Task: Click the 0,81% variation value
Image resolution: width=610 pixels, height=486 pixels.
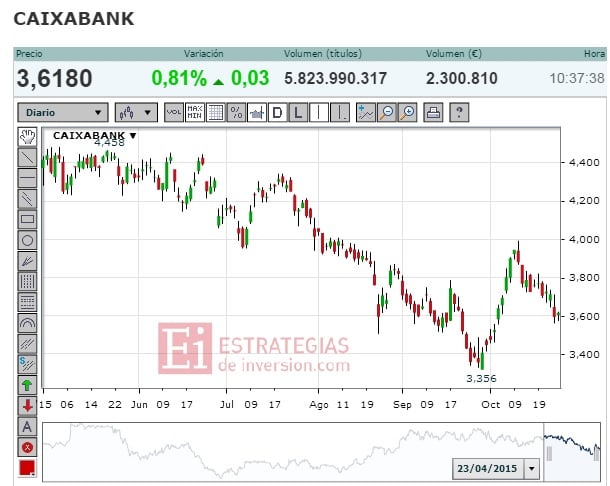Action: point(179,78)
